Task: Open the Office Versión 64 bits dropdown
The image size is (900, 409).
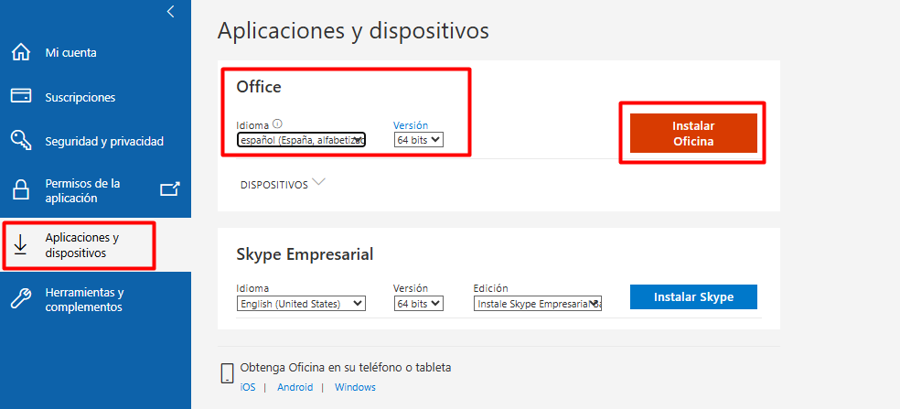Action: pyautogui.click(x=419, y=139)
